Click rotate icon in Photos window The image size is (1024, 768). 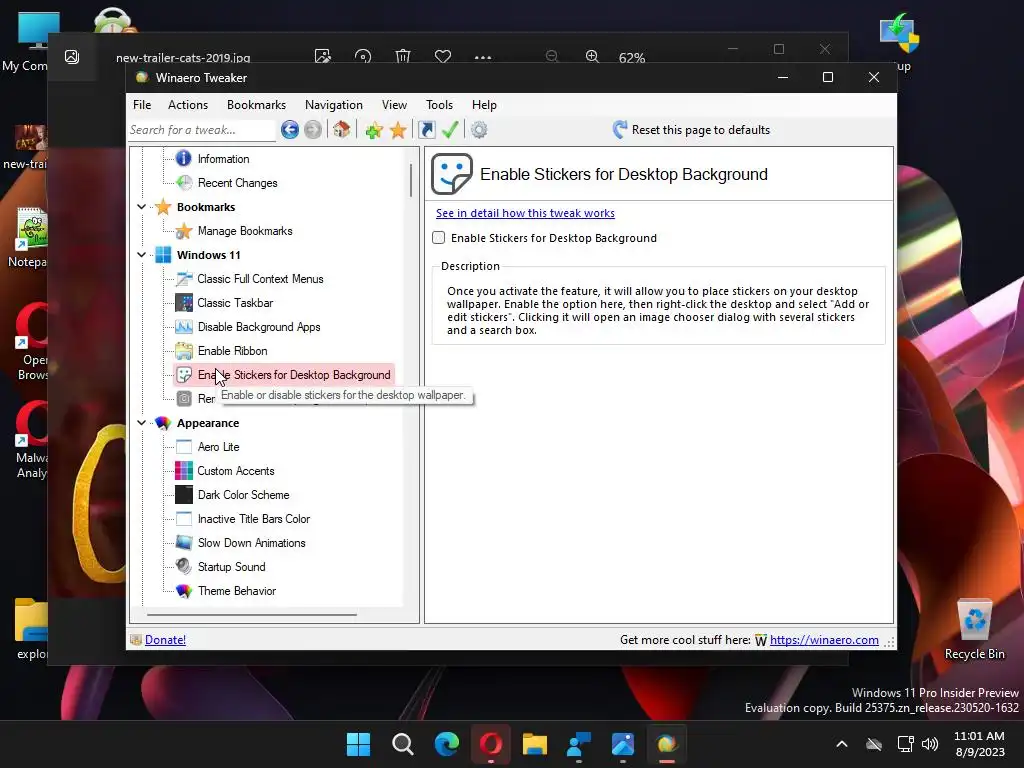click(363, 56)
